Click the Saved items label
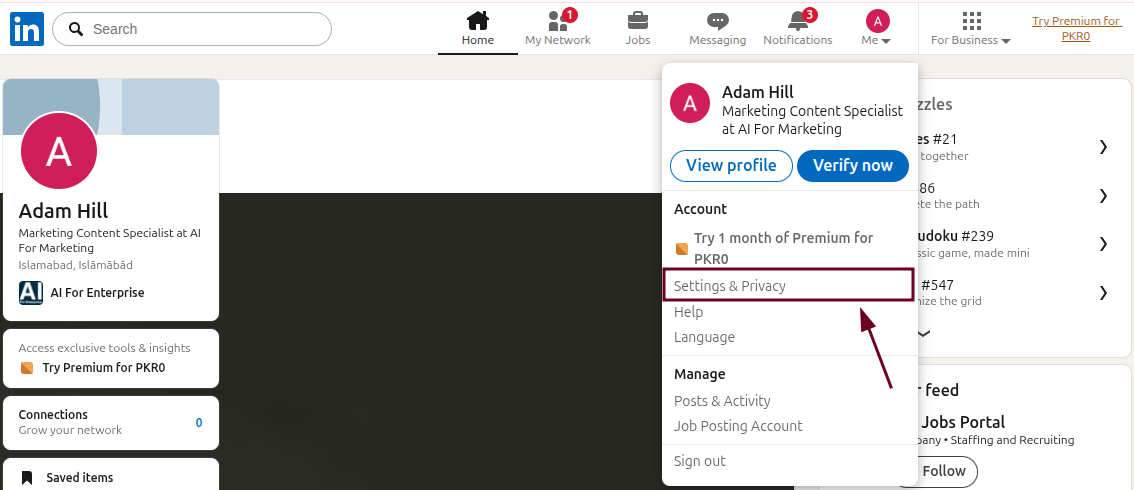The width and height of the screenshot is (1134, 490). (80, 478)
